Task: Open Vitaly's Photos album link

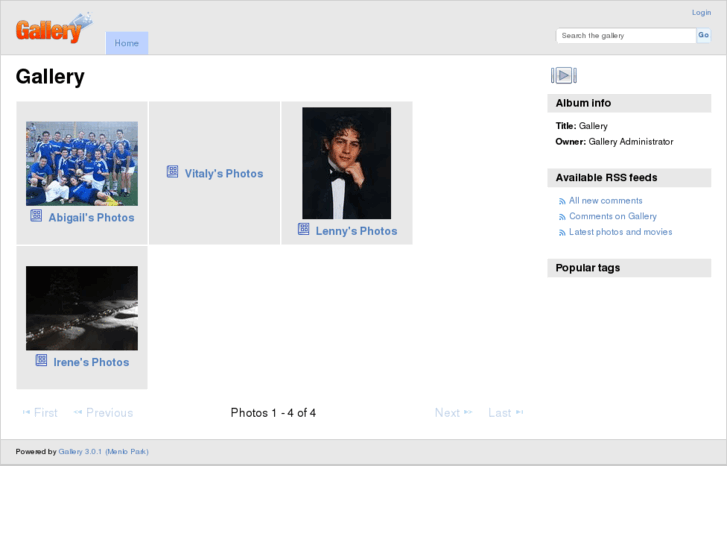Action: [x=224, y=173]
